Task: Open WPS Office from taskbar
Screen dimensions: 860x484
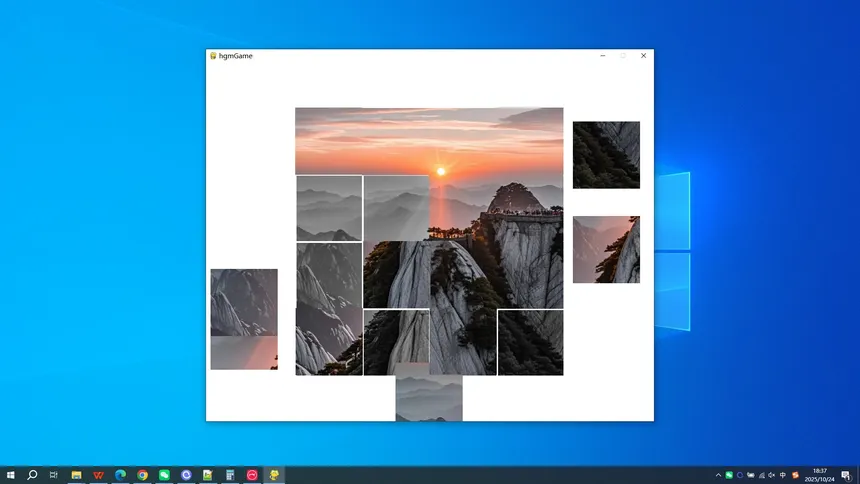Action: tap(98, 475)
